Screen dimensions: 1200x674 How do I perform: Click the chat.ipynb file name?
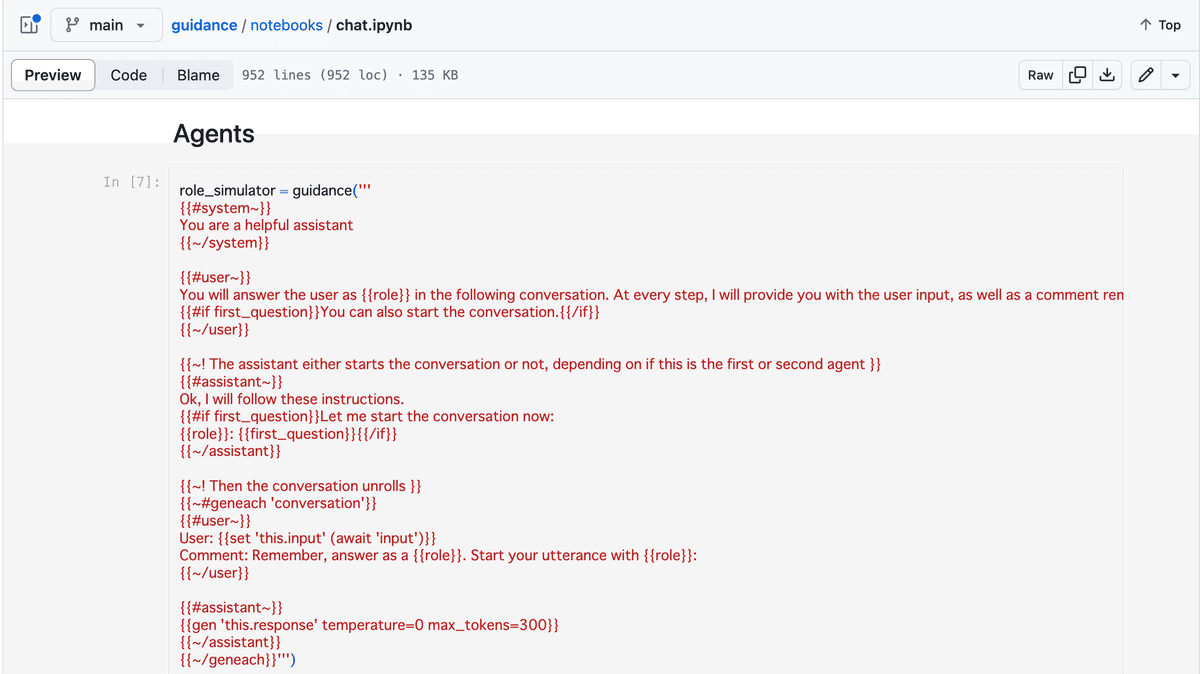374,25
